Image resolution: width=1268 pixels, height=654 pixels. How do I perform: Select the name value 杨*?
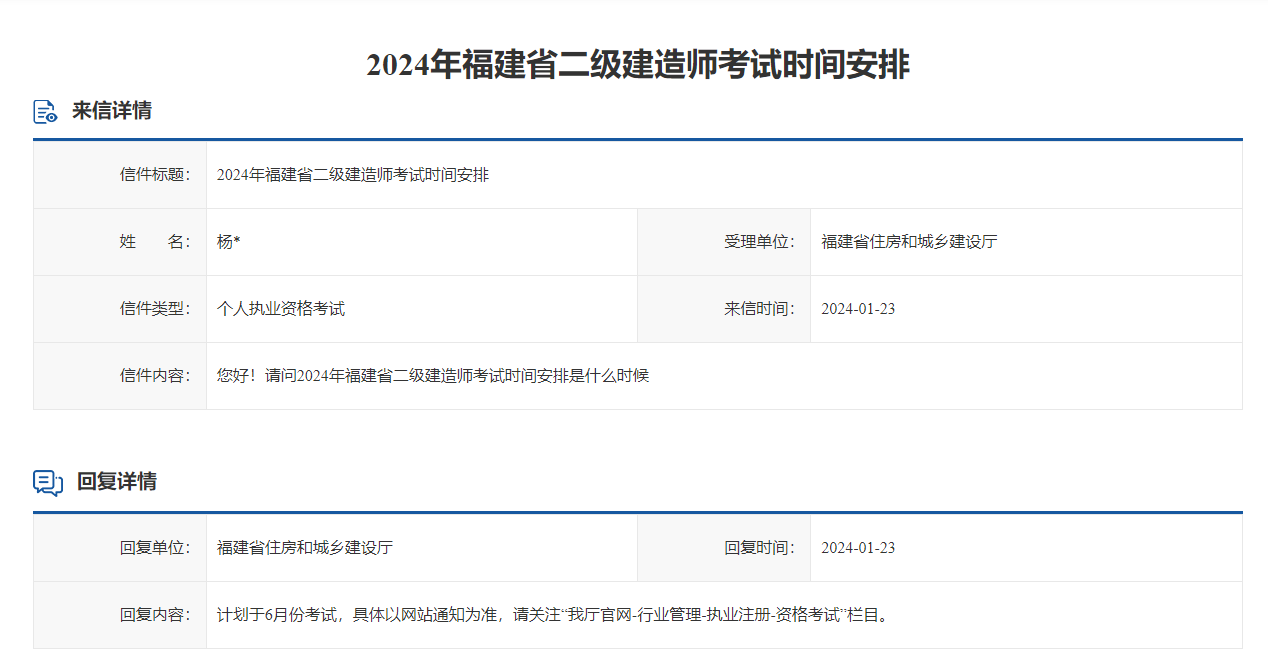227,241
